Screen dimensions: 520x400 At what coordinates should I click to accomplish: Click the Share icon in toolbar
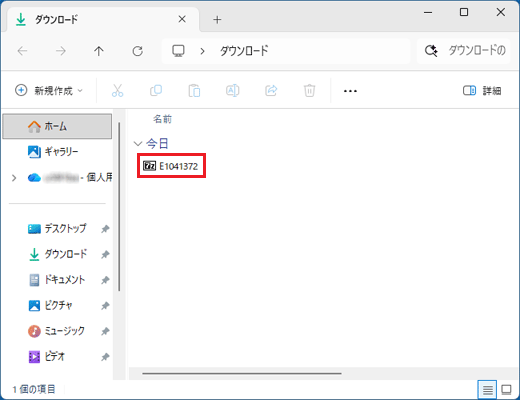[271, 90]
